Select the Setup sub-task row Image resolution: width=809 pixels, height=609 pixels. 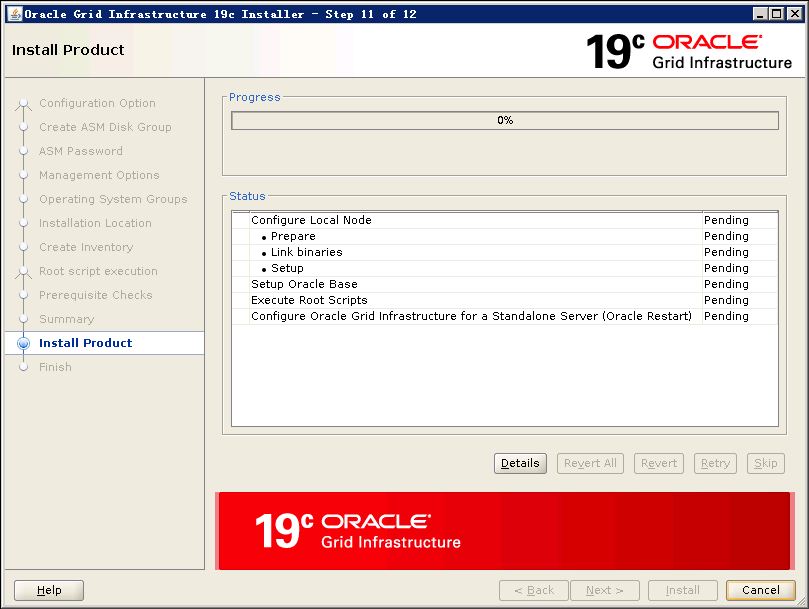click(505, 268)
